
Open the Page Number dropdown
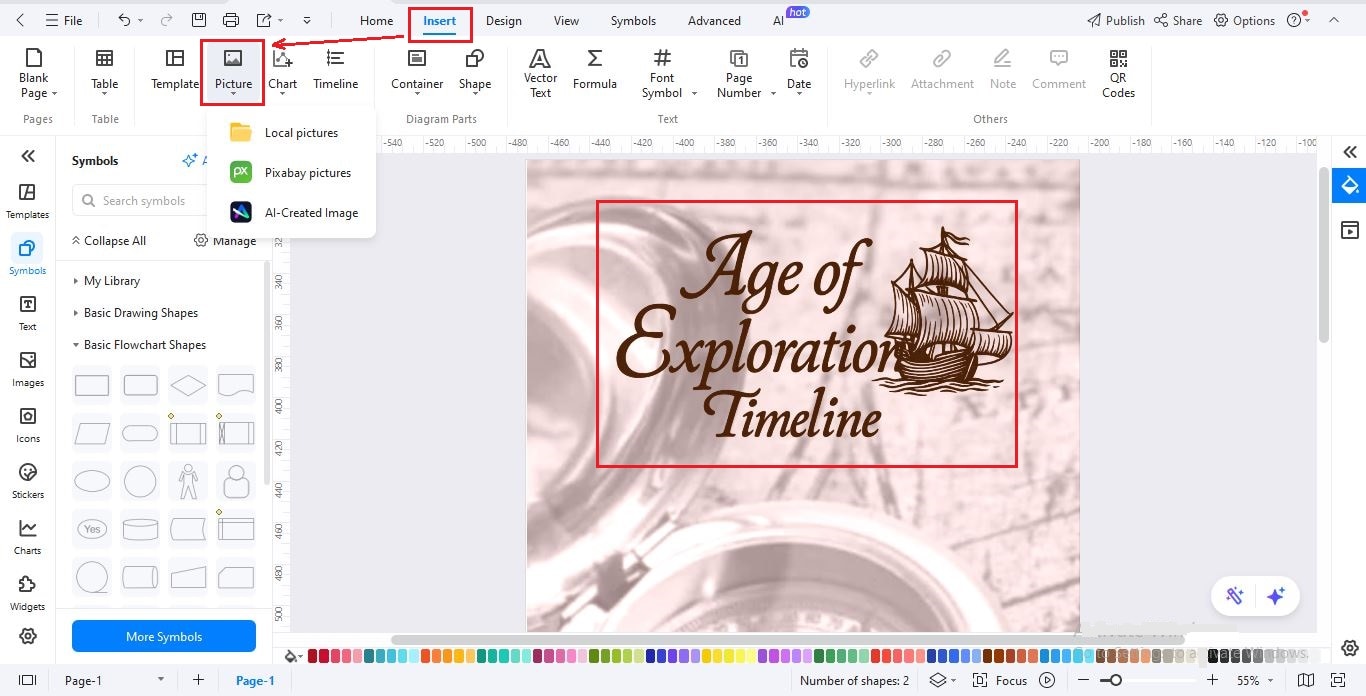tap(773, 93)
